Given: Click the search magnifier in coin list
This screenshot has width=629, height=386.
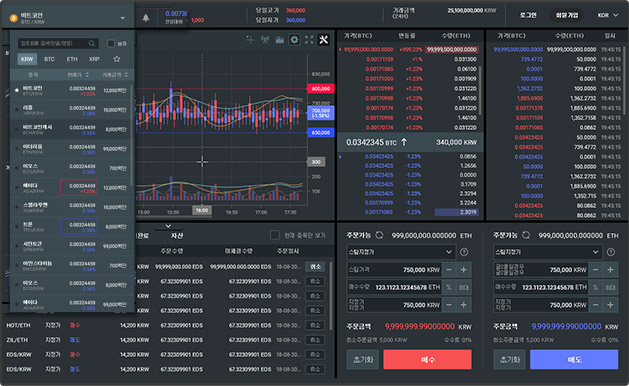Looking at the screenshot, I should tap(92, 43).
